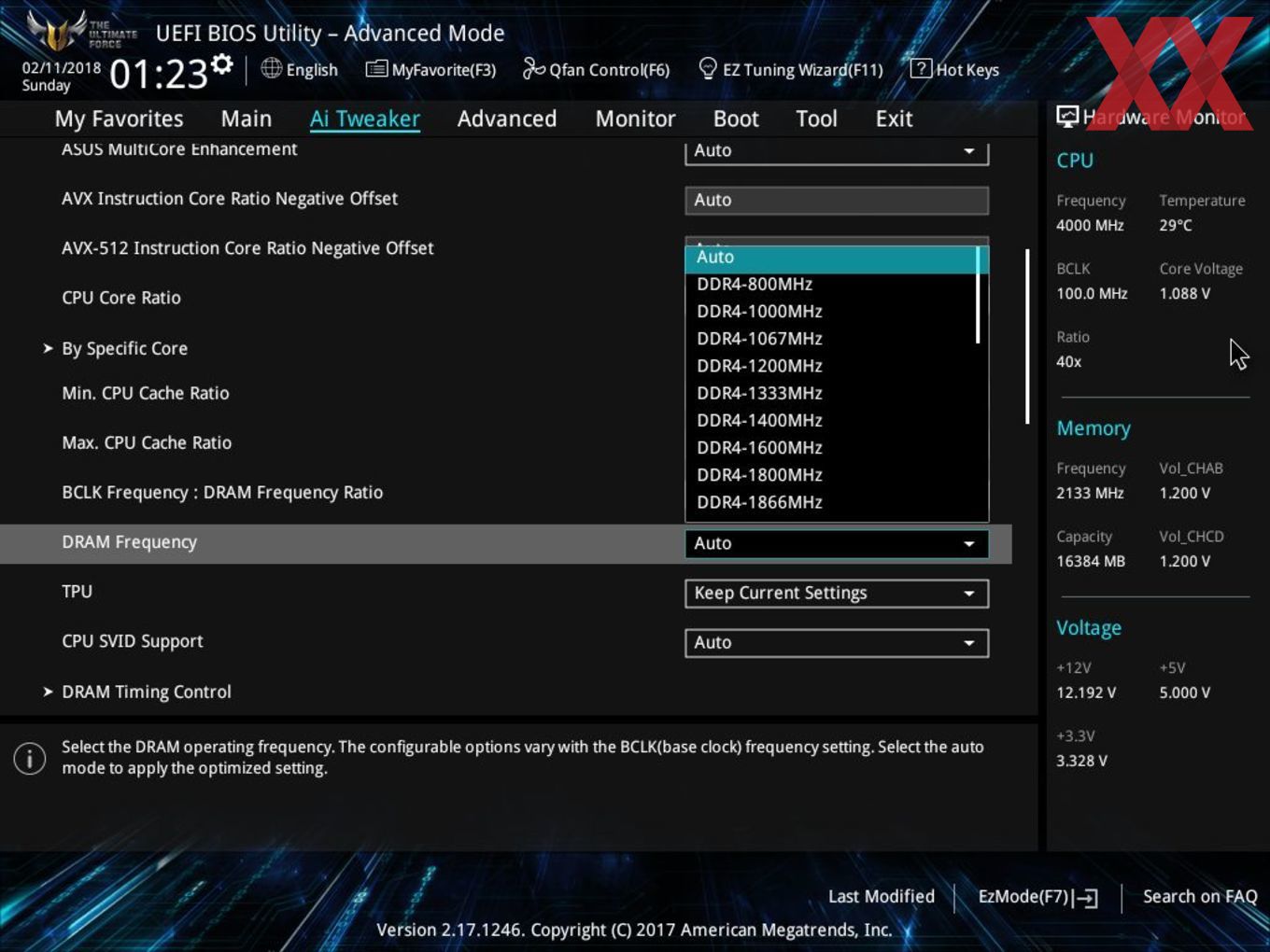Screen dimensions: 1270x952
Task: Click the AVX Instruction Core Ratio Auto field
Action: (x=837, y=200)
